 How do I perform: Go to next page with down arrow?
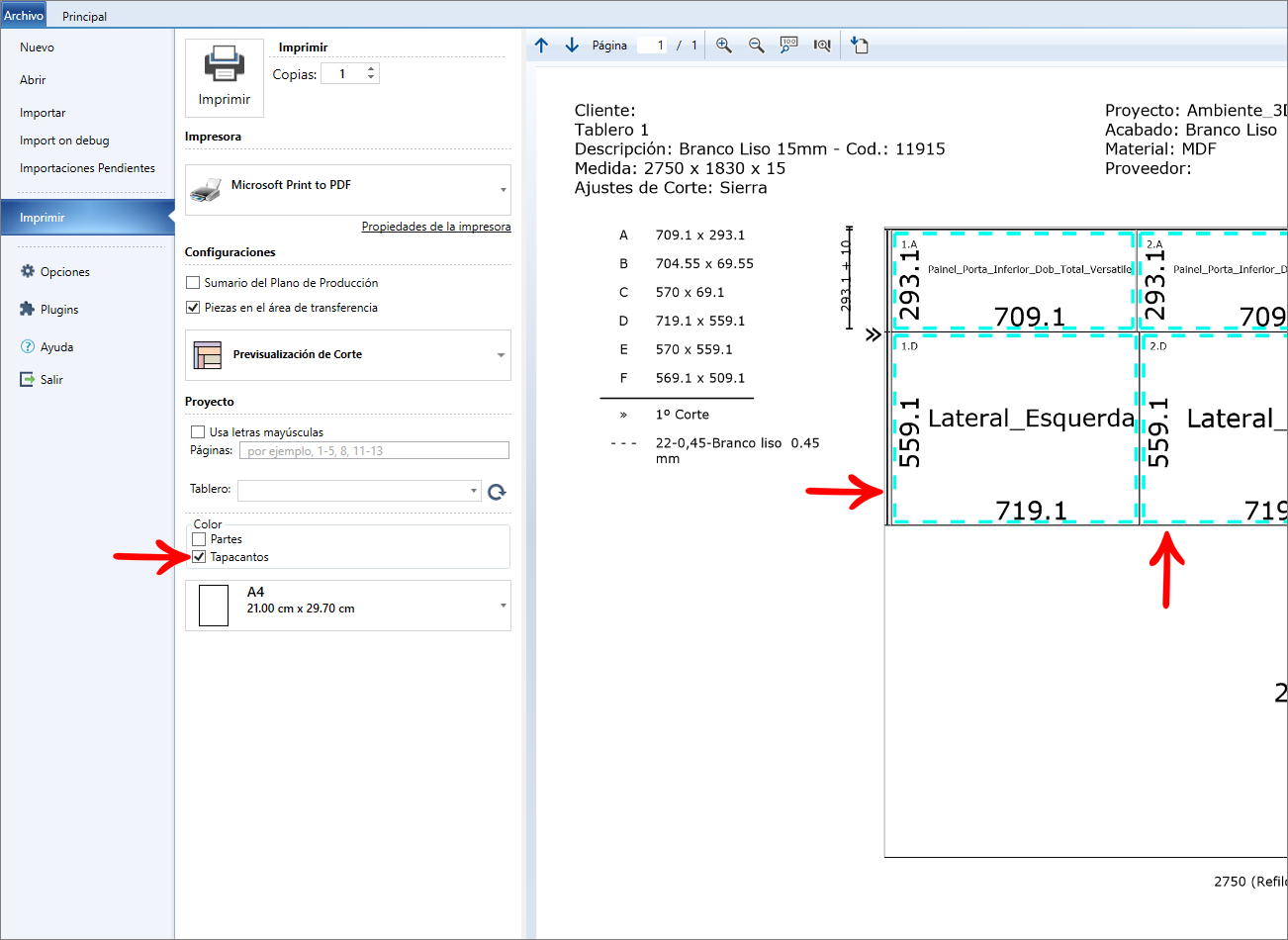pyautogui.click(x=572, y=46)
